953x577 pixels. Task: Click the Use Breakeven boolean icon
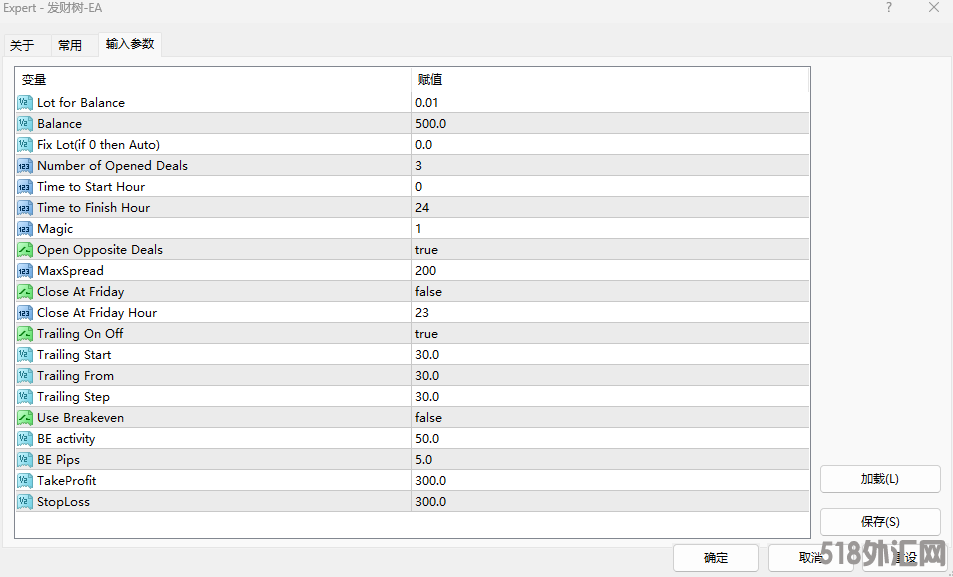[25, 418]
